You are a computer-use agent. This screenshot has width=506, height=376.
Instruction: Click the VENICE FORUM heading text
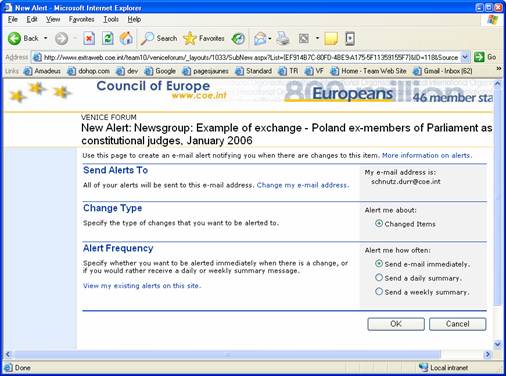click(109, 117)
